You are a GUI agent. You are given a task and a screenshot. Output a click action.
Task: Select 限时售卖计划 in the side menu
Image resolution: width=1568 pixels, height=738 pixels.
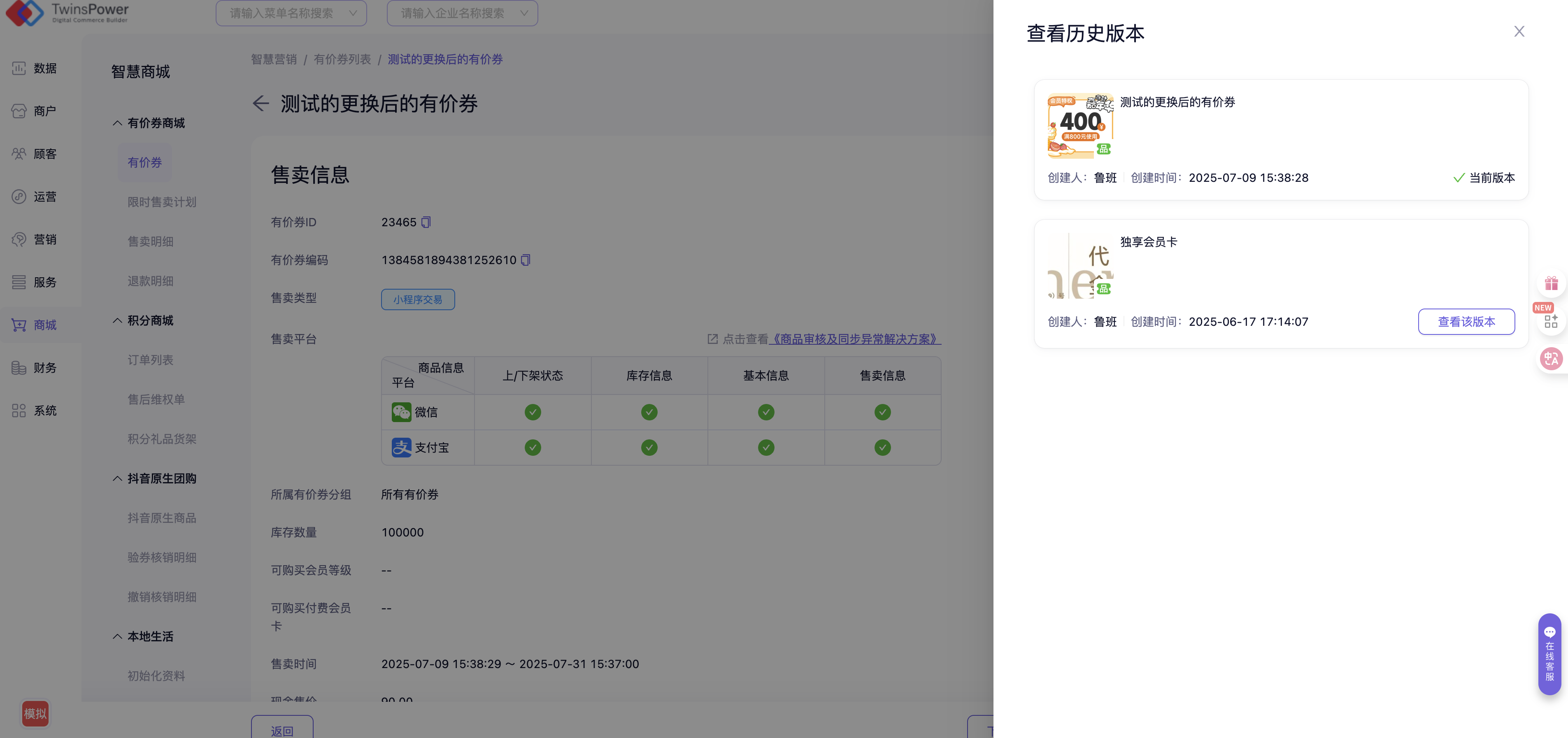161,202
